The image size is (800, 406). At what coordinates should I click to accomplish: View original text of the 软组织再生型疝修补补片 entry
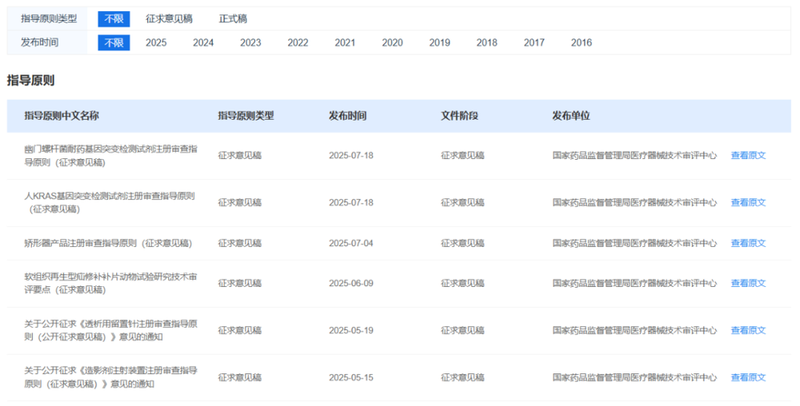[748, 283]
